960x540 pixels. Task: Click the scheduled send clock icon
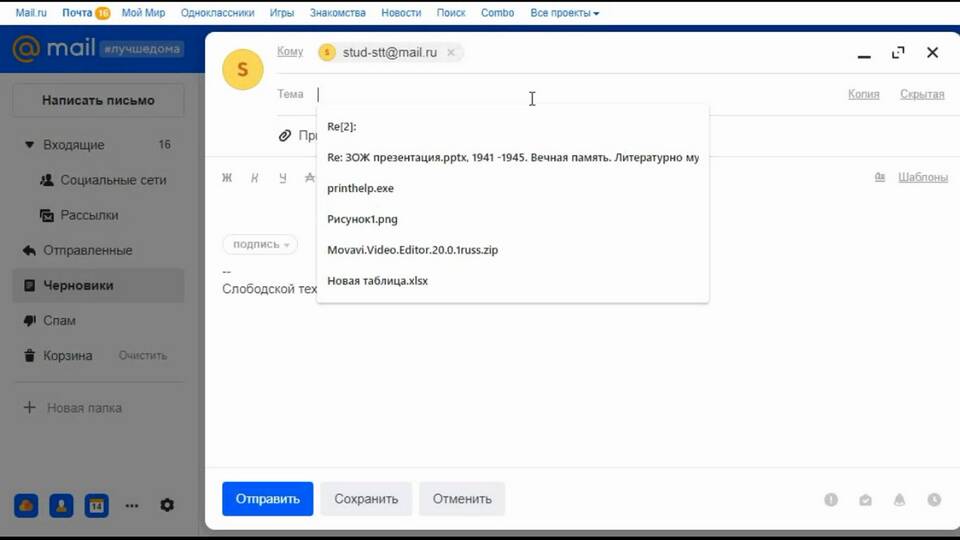(934, 500)
